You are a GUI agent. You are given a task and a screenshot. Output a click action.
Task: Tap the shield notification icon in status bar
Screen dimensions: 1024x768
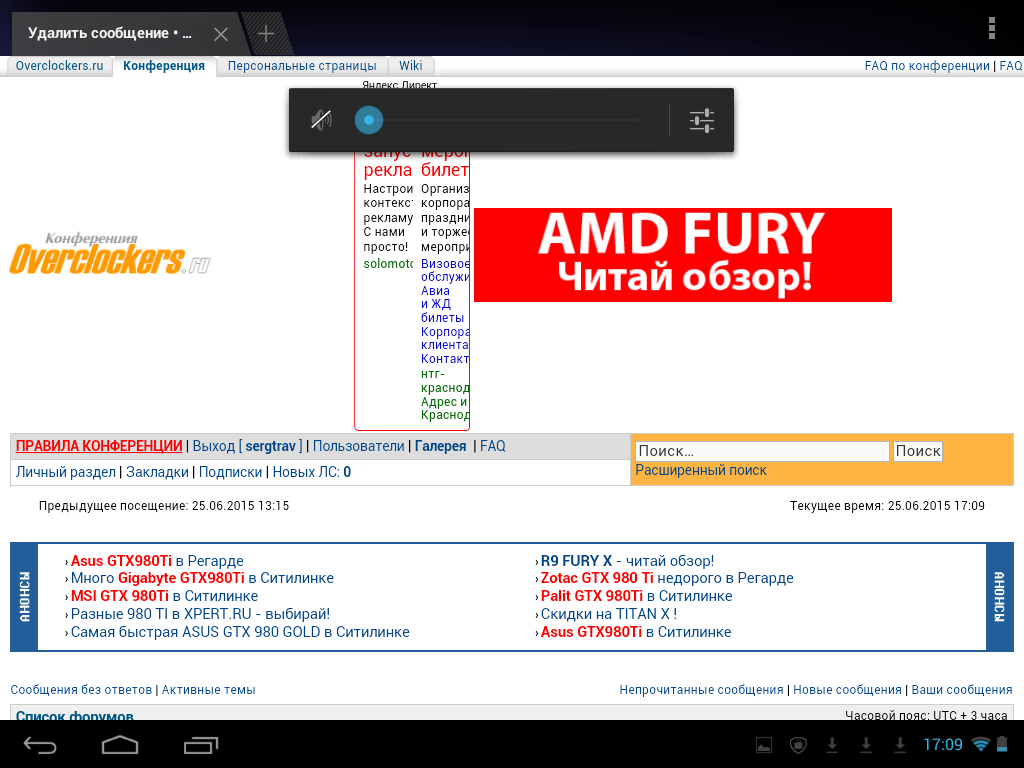pos(798,744)
